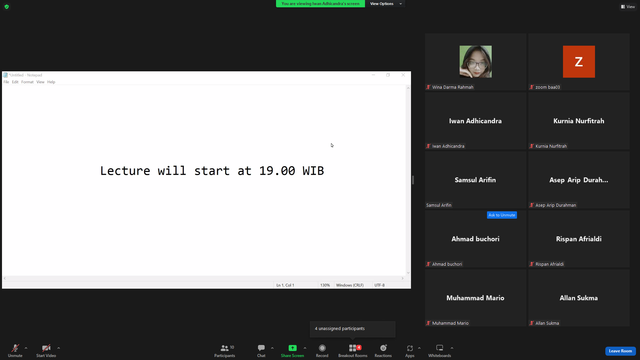Click the green Share Screen icon

tap(293, 348)
